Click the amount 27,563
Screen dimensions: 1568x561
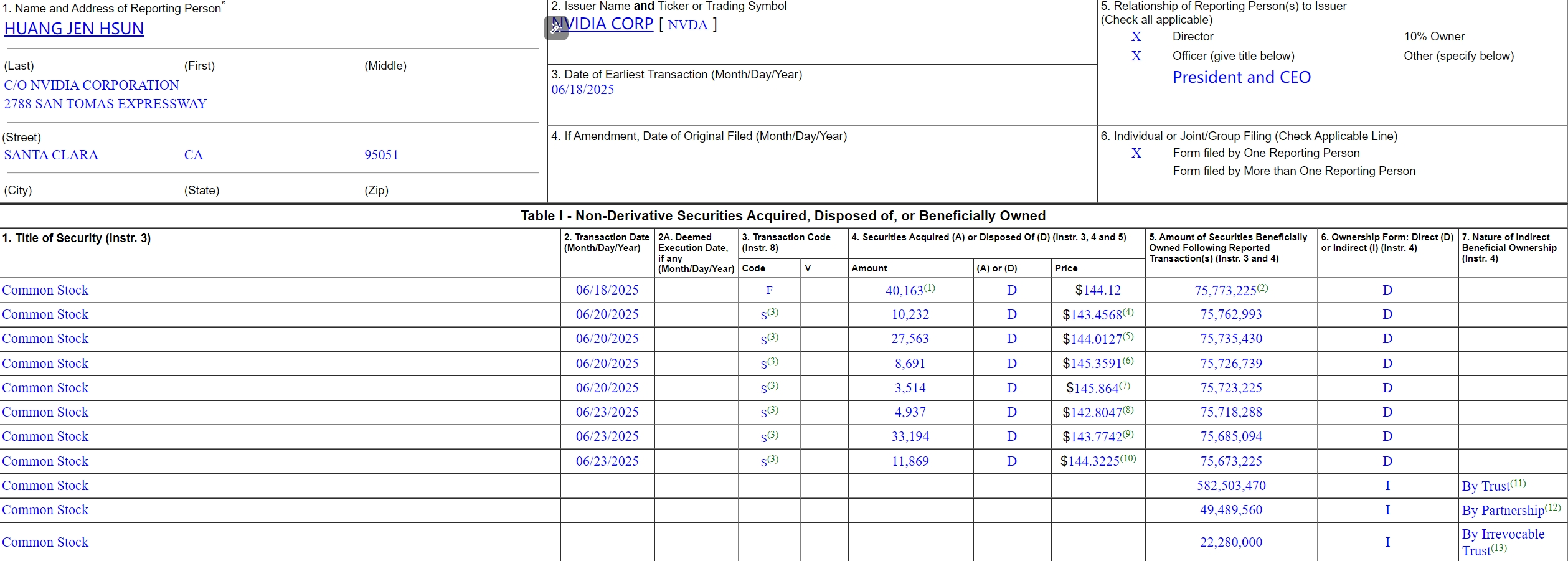click(x=910, y=339)
